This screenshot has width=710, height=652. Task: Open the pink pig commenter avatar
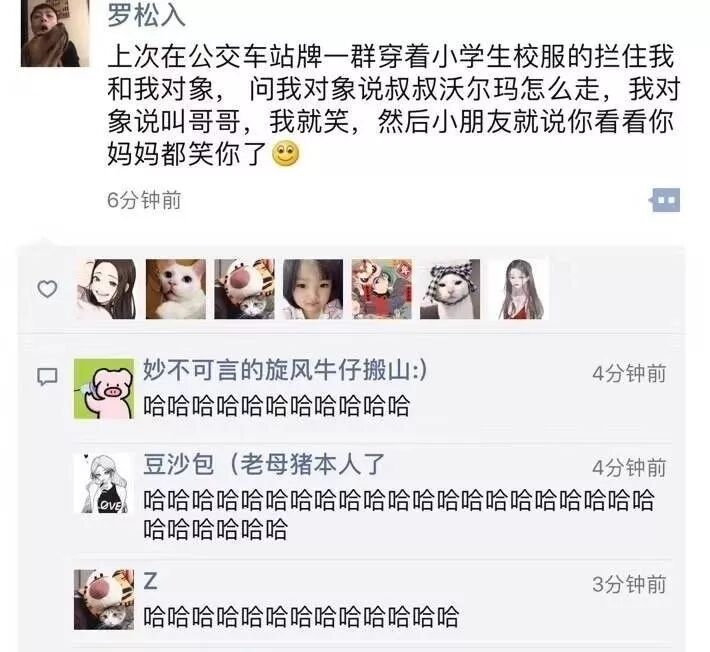[x=104, y=388]
